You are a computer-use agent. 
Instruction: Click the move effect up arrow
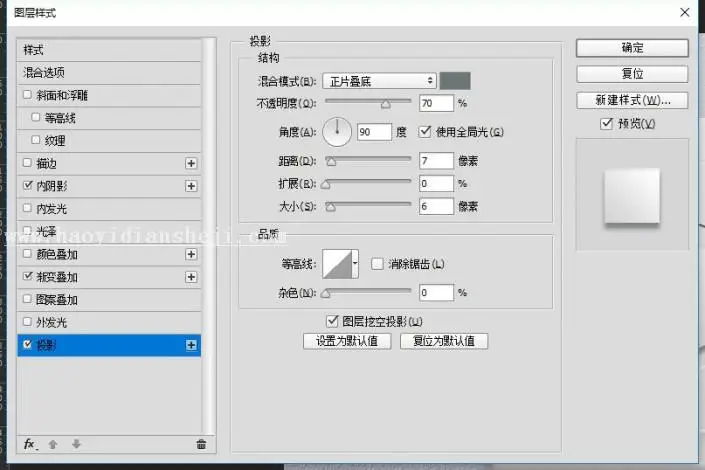[x=53, y=444]
